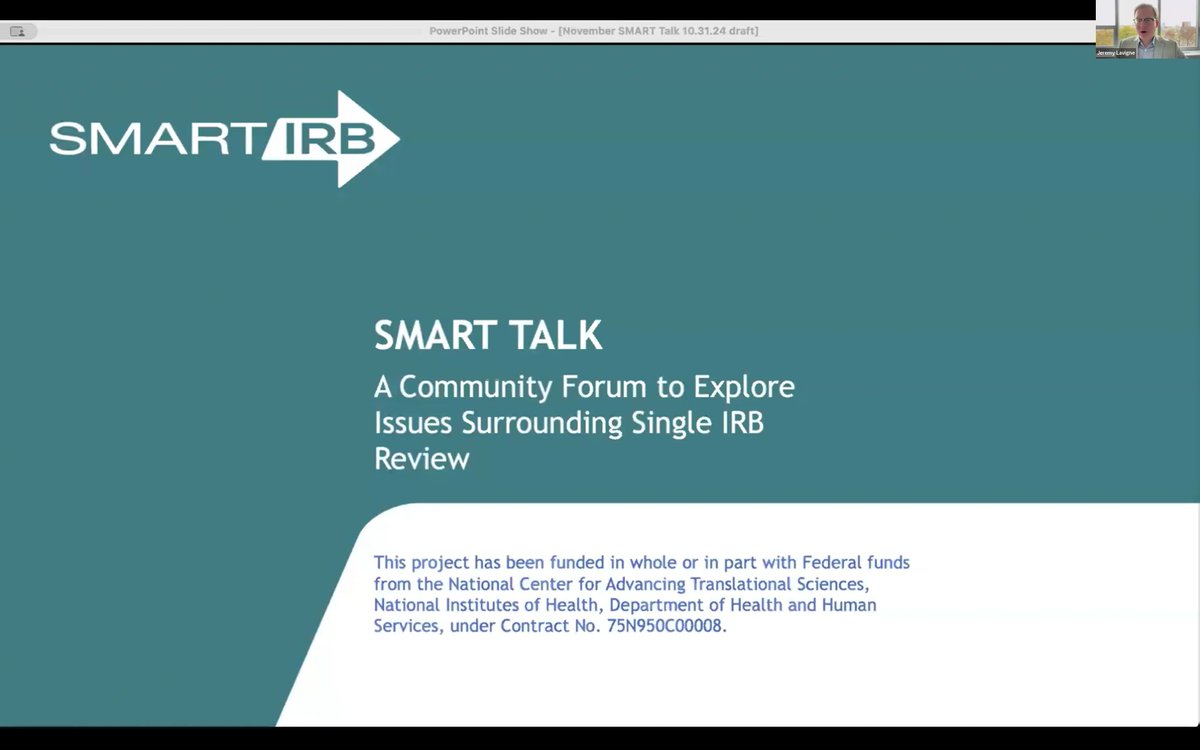Click the presenter view icon in title bar
The width and height of the screenshot is (1200, 750).
[17, 31]
